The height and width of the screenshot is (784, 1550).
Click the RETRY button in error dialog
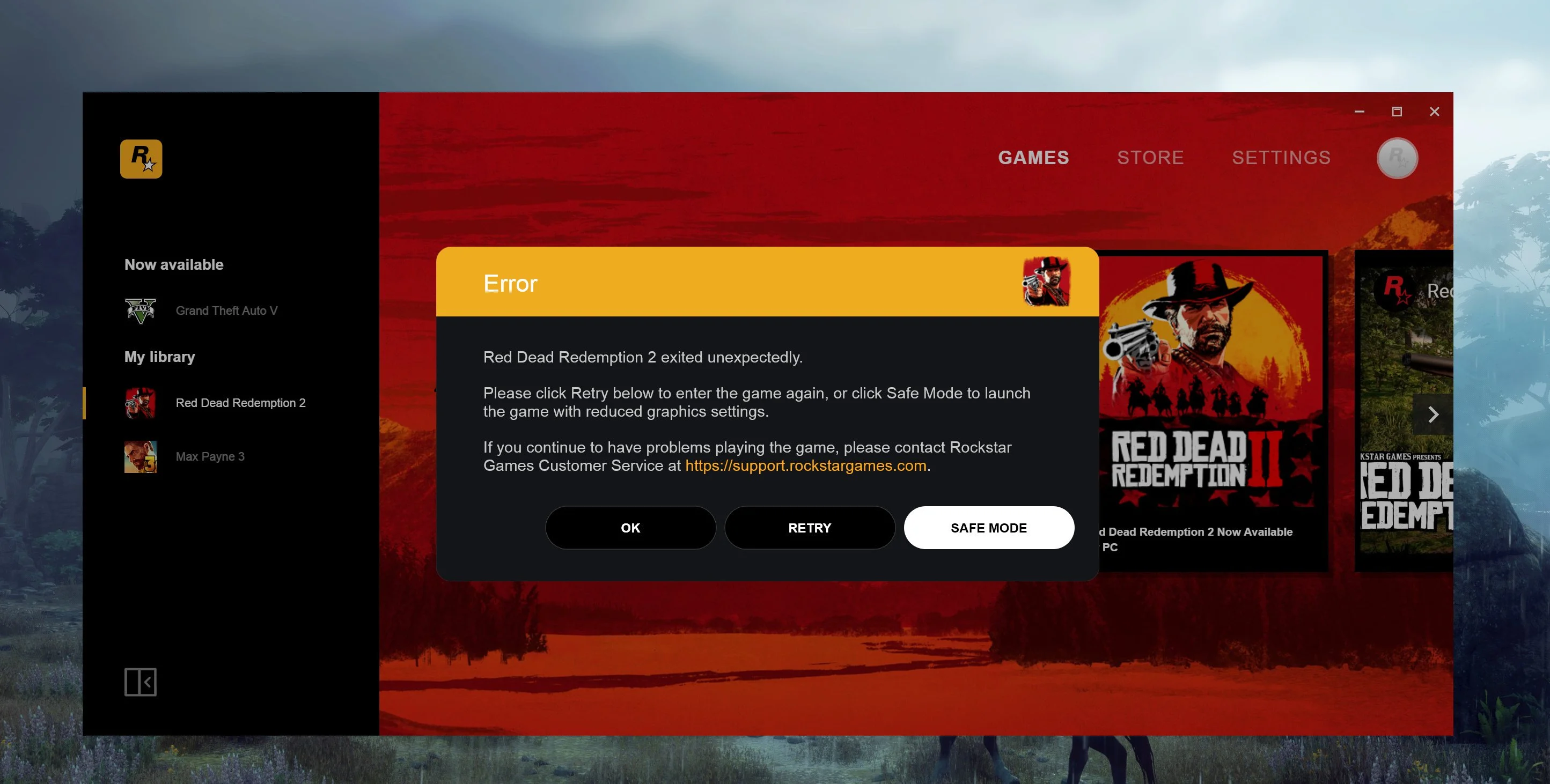coord(810,527)
